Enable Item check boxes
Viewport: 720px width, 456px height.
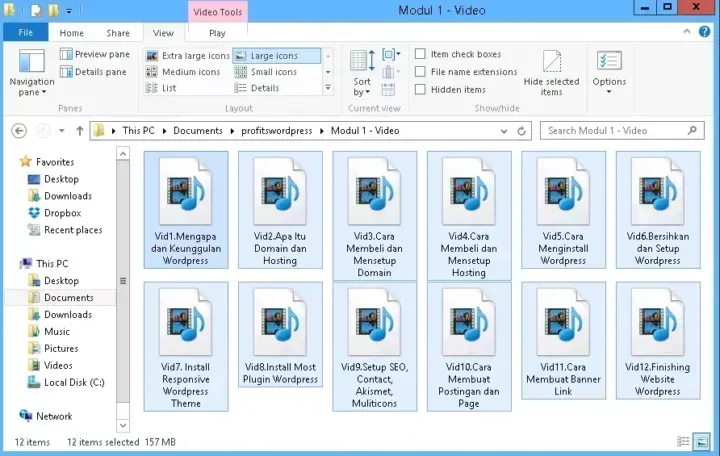pyautogui.click(x=458, y=54)
